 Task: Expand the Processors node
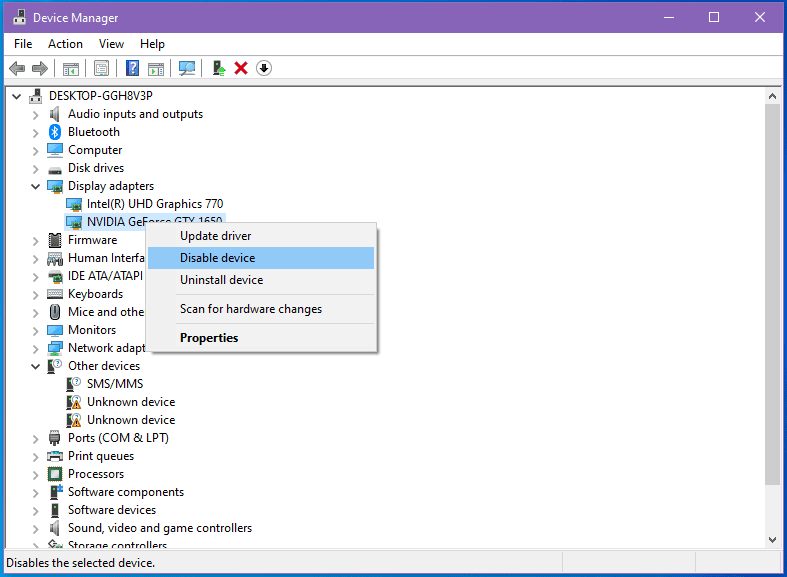(35, 475)
